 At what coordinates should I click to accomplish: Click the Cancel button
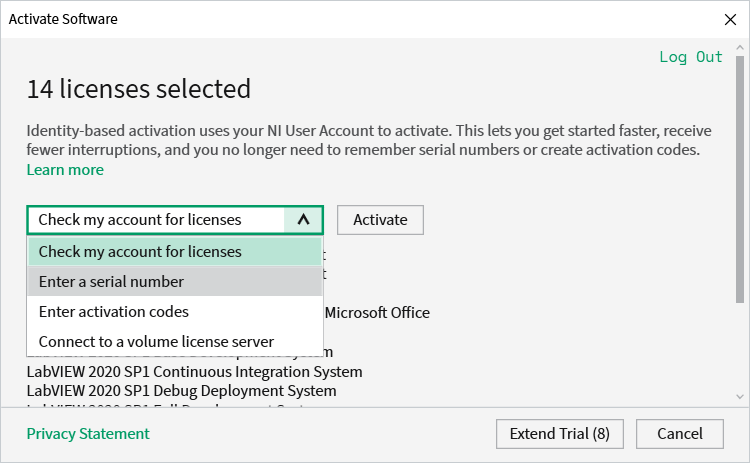(x=680, y=434)
